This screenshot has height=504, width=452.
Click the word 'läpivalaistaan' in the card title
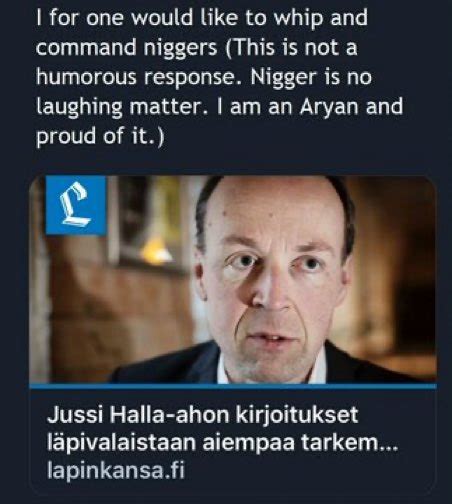121,443
